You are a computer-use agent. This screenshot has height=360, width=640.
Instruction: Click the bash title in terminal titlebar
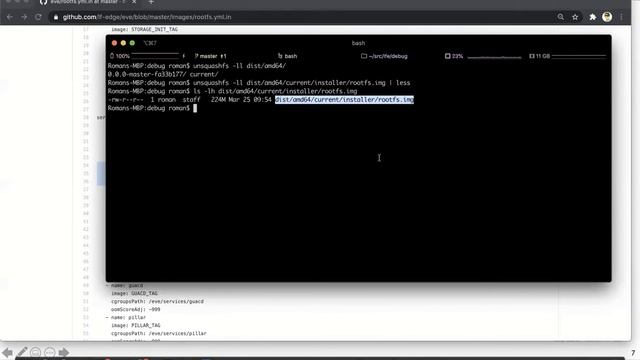pyautogui.click(x=358, y=43)
